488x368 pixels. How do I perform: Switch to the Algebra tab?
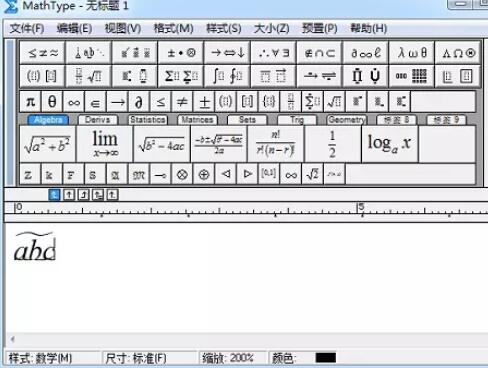click(x=48, y=120)
